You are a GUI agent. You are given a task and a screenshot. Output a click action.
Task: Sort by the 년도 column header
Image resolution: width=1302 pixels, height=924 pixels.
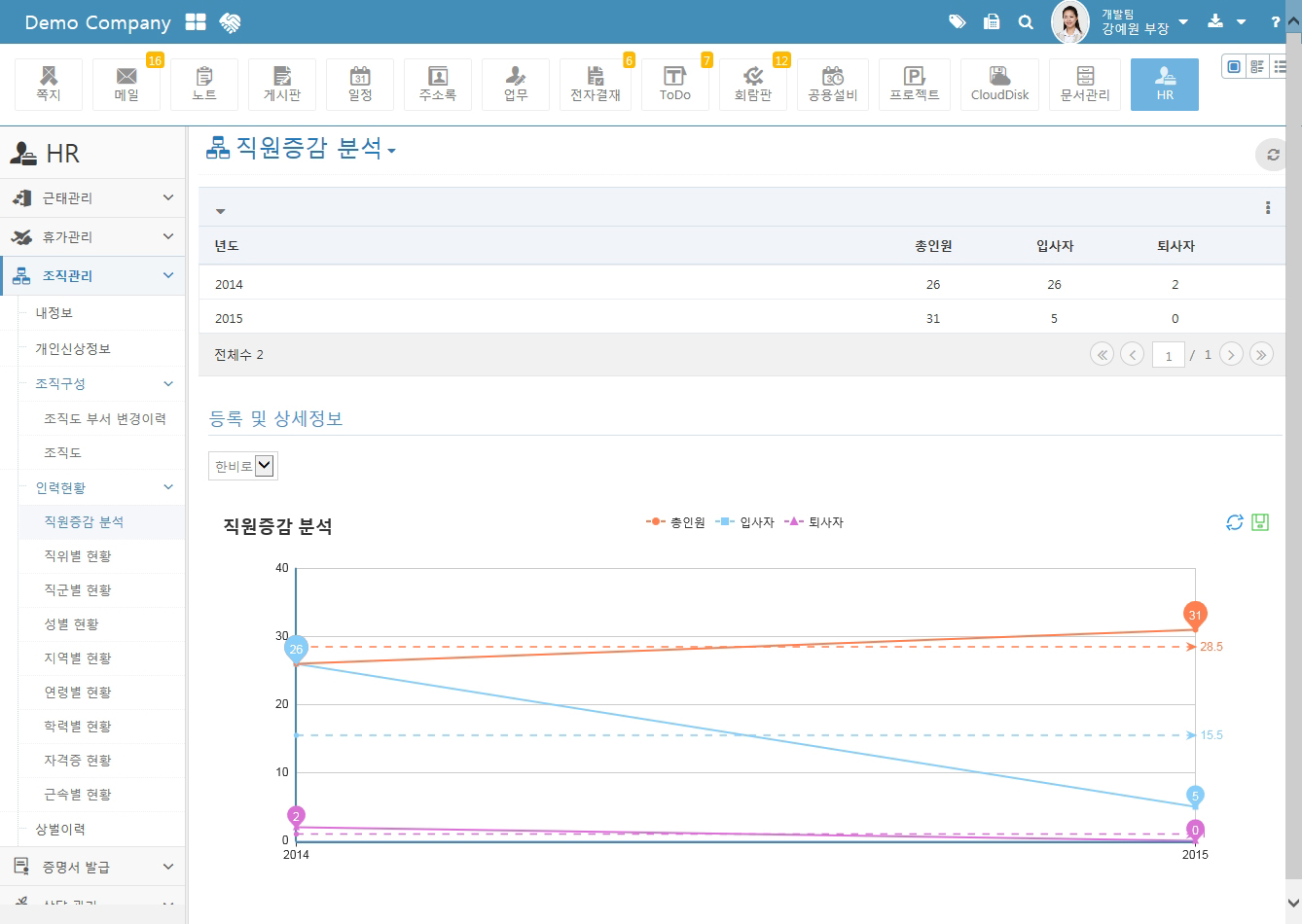click(x=227, y=246)
